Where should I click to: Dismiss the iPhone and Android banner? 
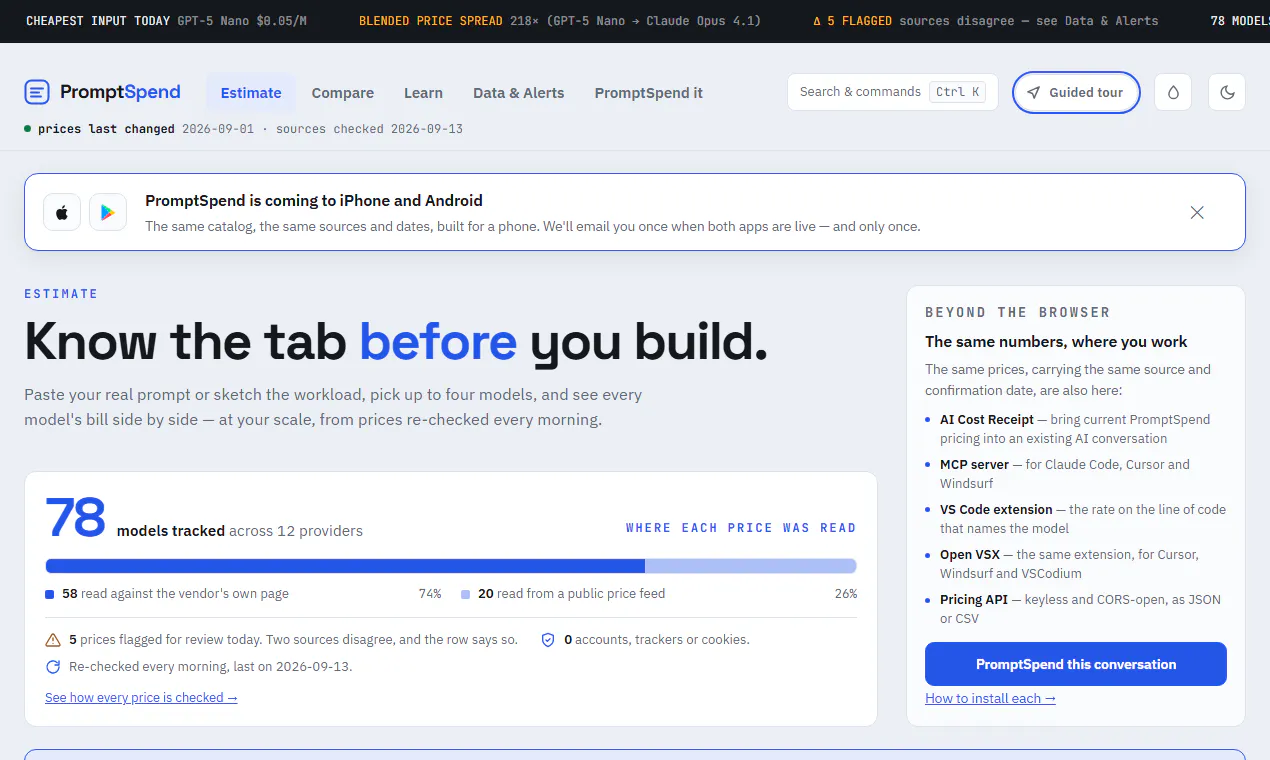pyautogui.click(x=1197, y=212)
